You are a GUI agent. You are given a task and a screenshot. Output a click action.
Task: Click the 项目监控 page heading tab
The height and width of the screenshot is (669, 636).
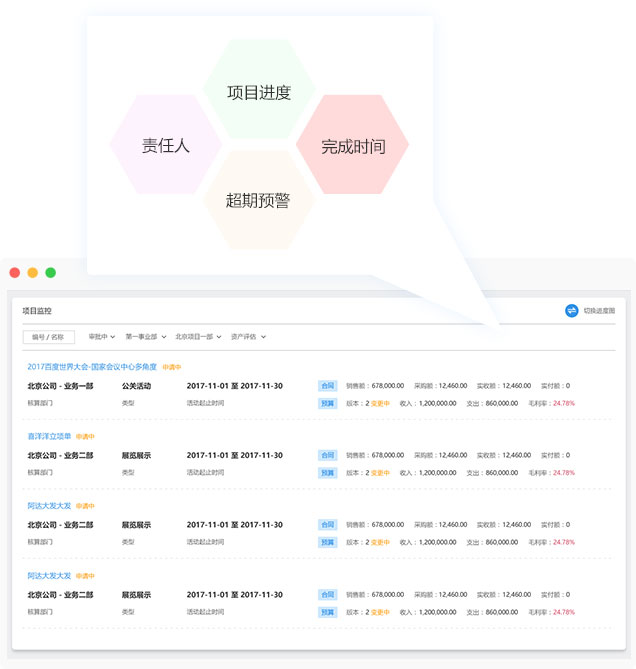click(37, 312)
